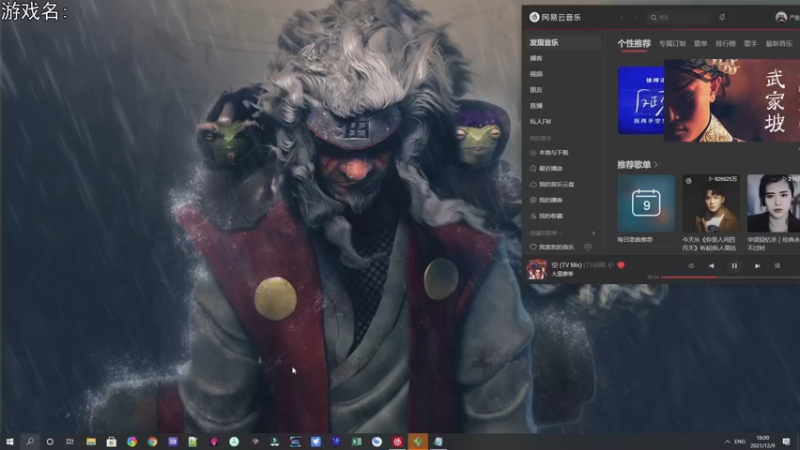Open 朋友 in the sidebar
This screenshot has height=450, width=800.
click(x=536, y=90)
